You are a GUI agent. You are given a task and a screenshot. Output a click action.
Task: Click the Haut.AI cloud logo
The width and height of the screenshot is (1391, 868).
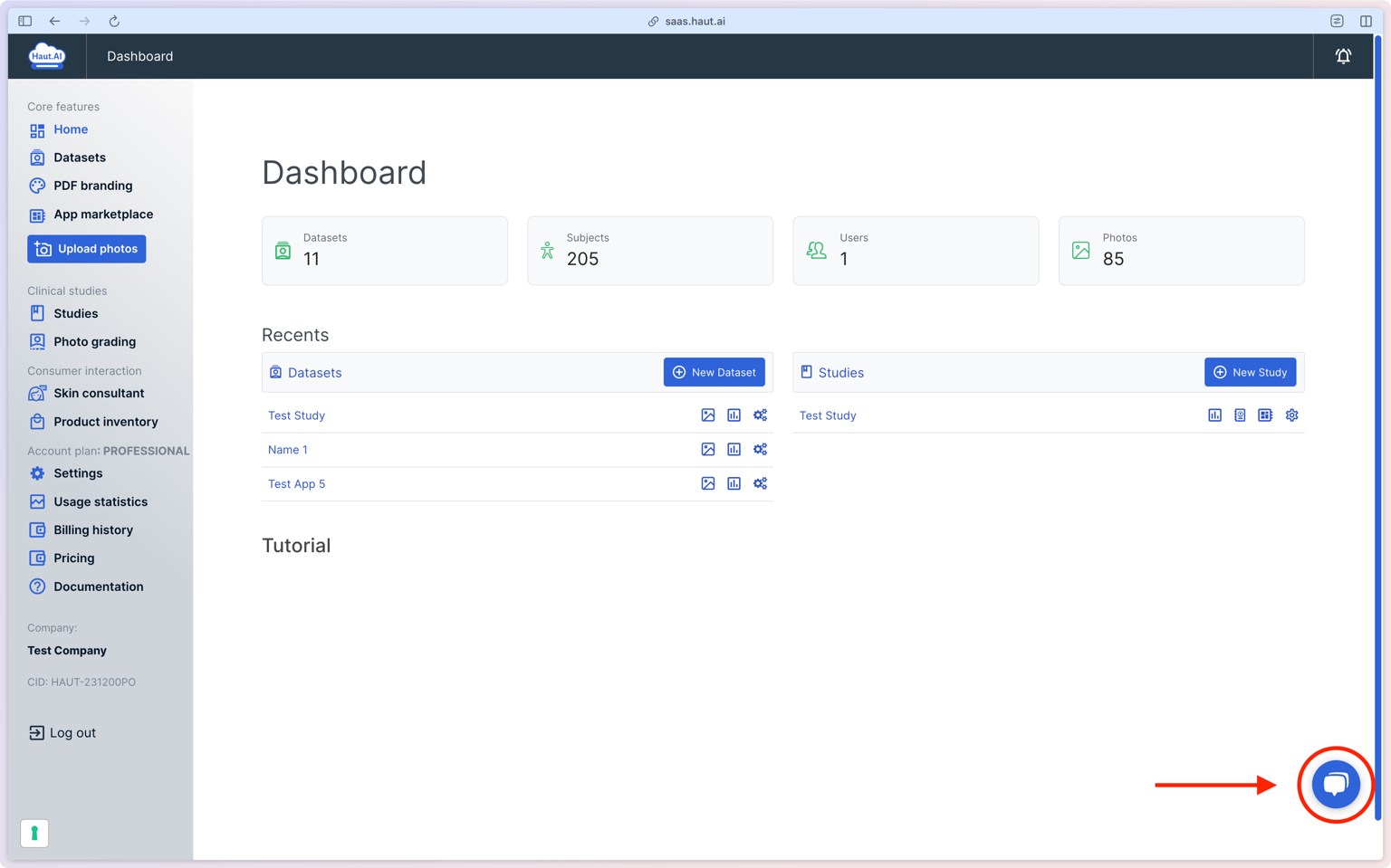(x=47, y=56)
